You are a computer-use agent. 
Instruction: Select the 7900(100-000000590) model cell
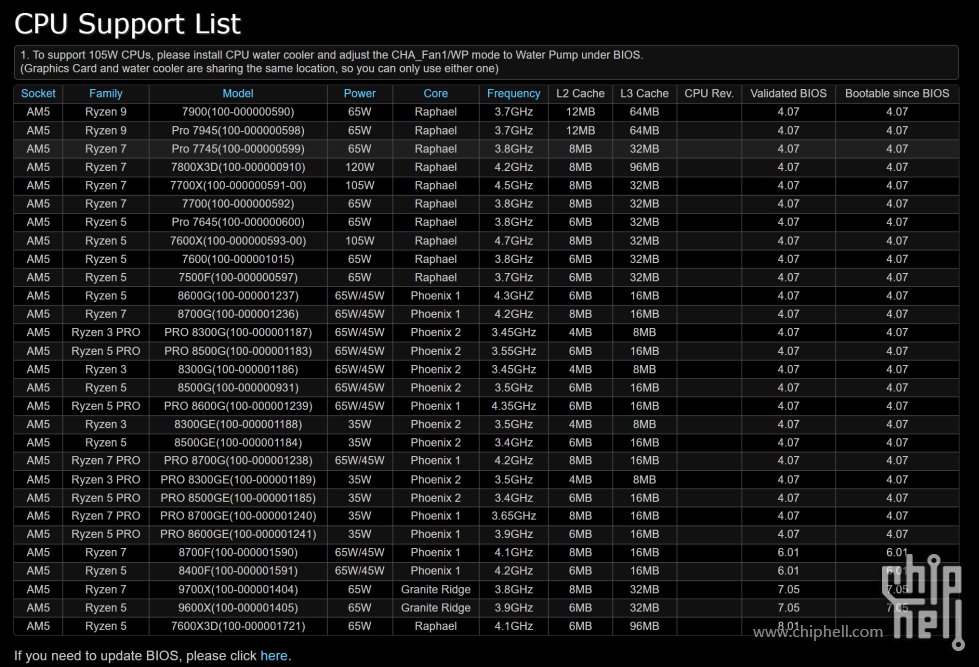pyautogui.click(x=238, y=112)
